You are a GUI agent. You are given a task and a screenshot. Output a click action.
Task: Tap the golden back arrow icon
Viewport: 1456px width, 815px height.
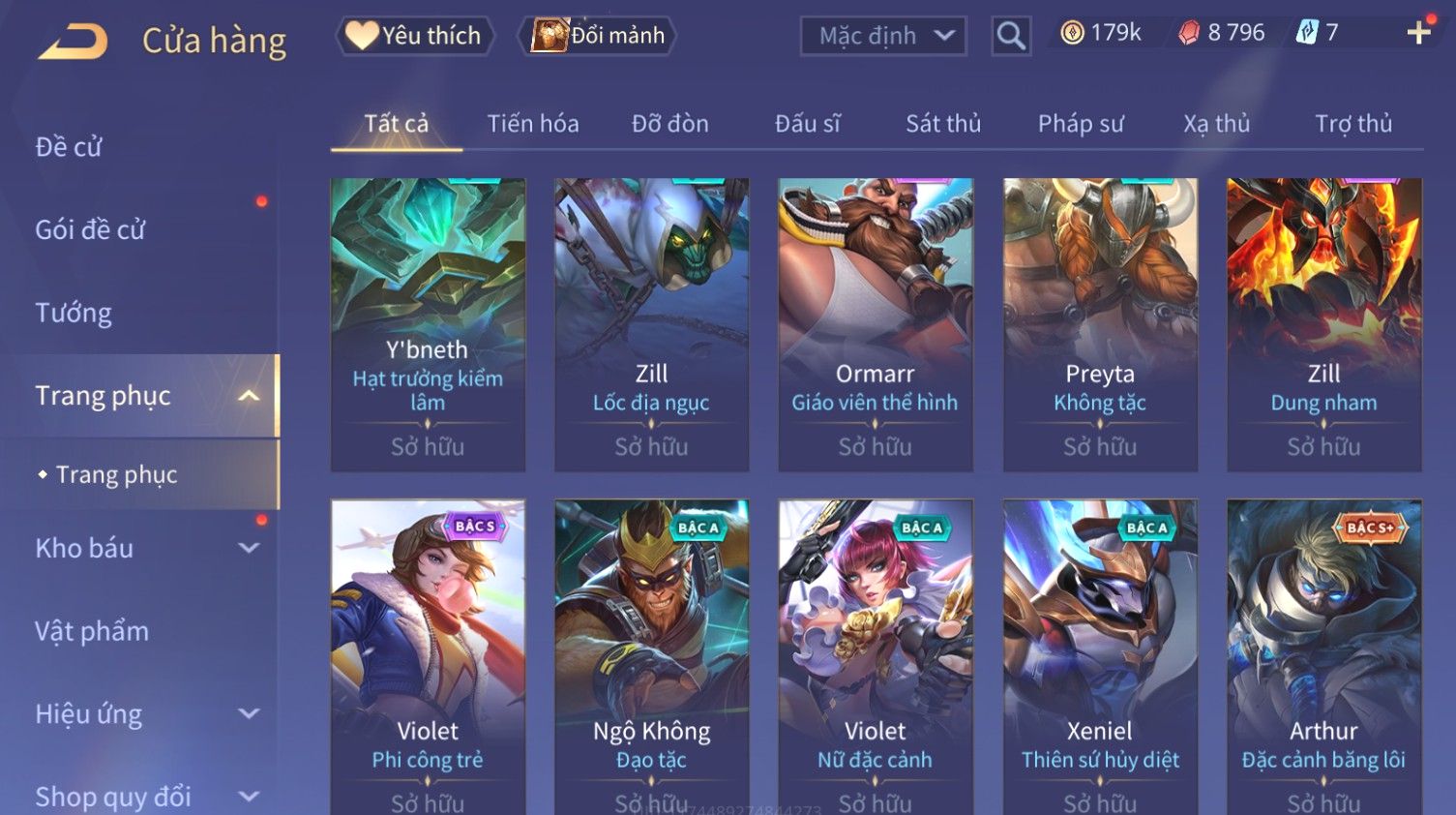(x=73, y=42)
